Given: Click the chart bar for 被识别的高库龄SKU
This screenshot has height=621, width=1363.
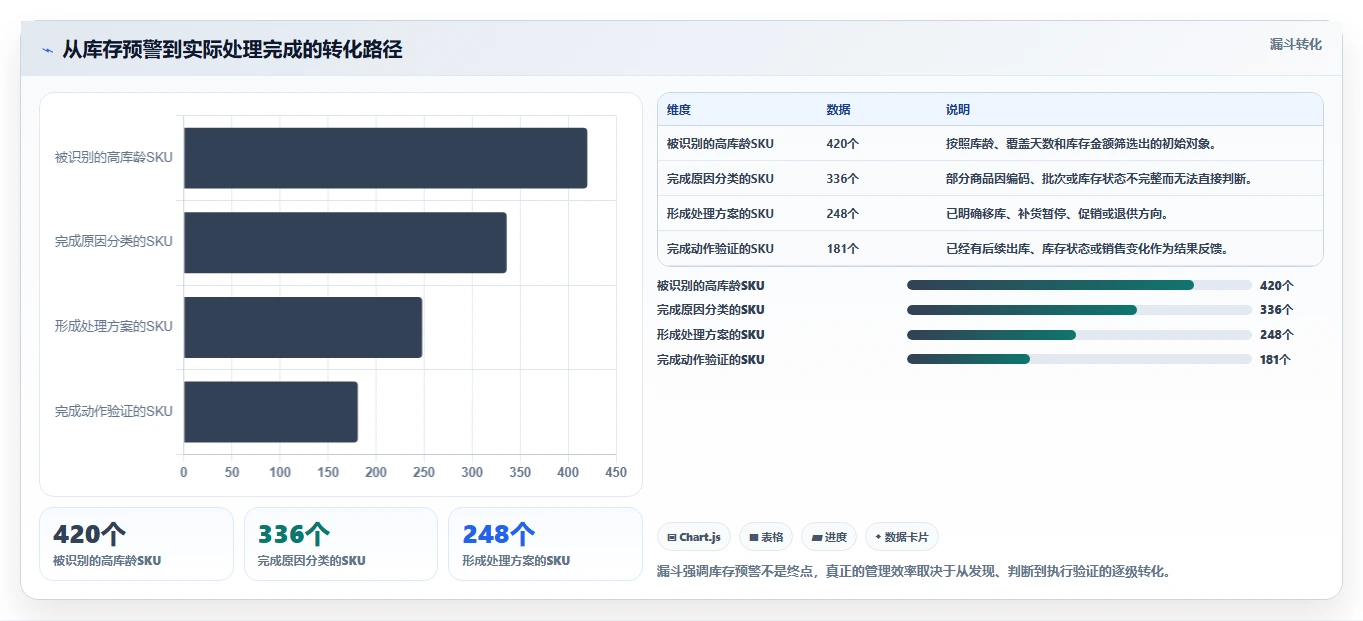Looking at the screenshot, I should pos(385,158).
